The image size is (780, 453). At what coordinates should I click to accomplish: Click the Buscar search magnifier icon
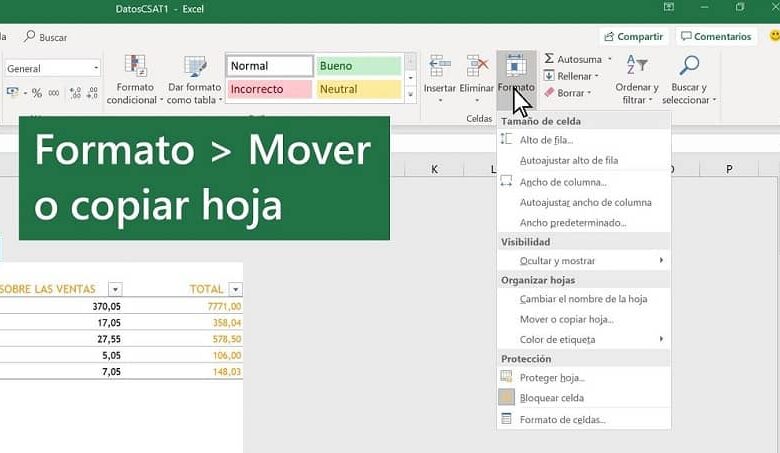(x=30, y=36)
